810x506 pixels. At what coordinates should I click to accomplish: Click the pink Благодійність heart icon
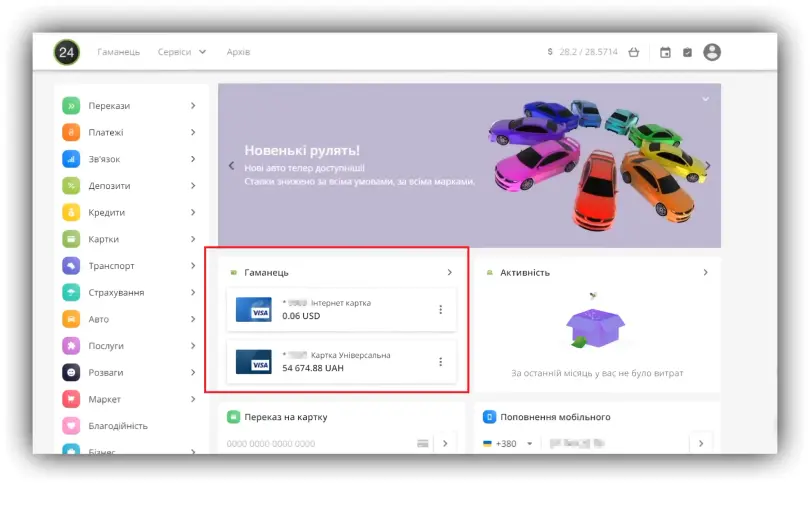click(71, 426)
